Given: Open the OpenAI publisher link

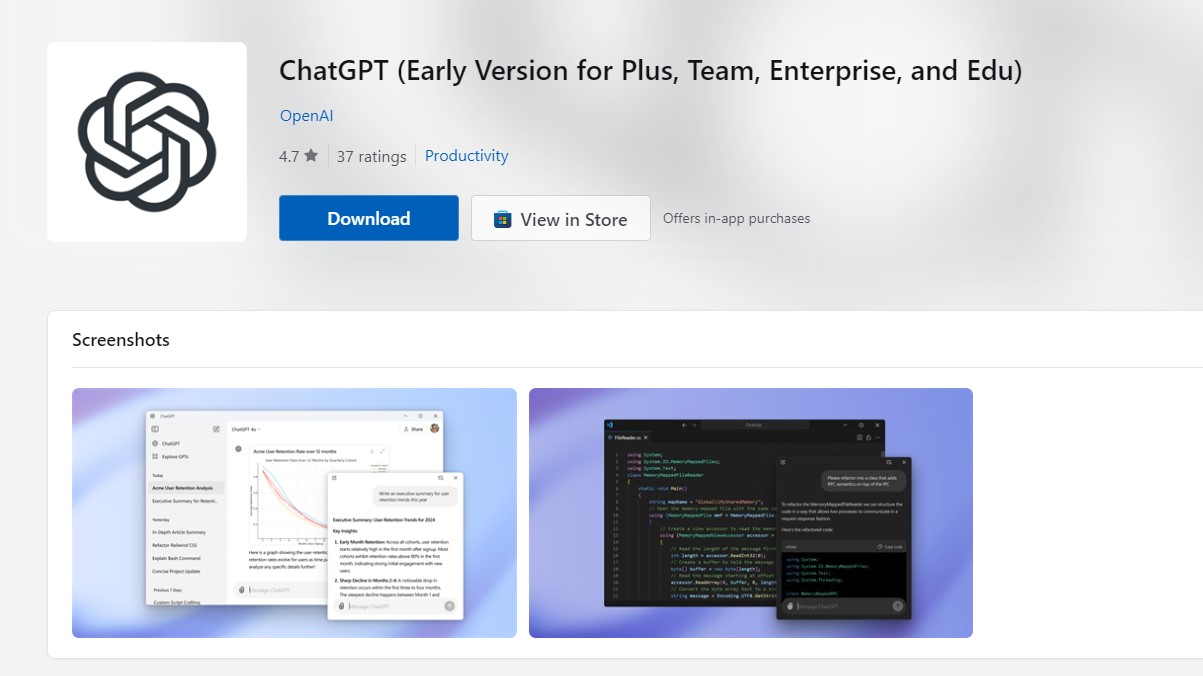Looking at the screenshot, I should pyautogui.click(x=306, y=116).
